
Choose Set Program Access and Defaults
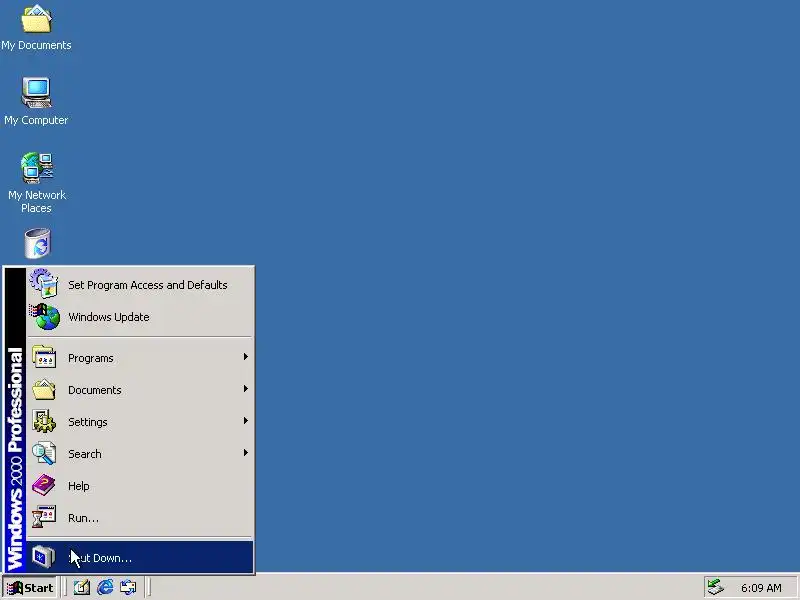pyautogui.click(x=140, y=285)
